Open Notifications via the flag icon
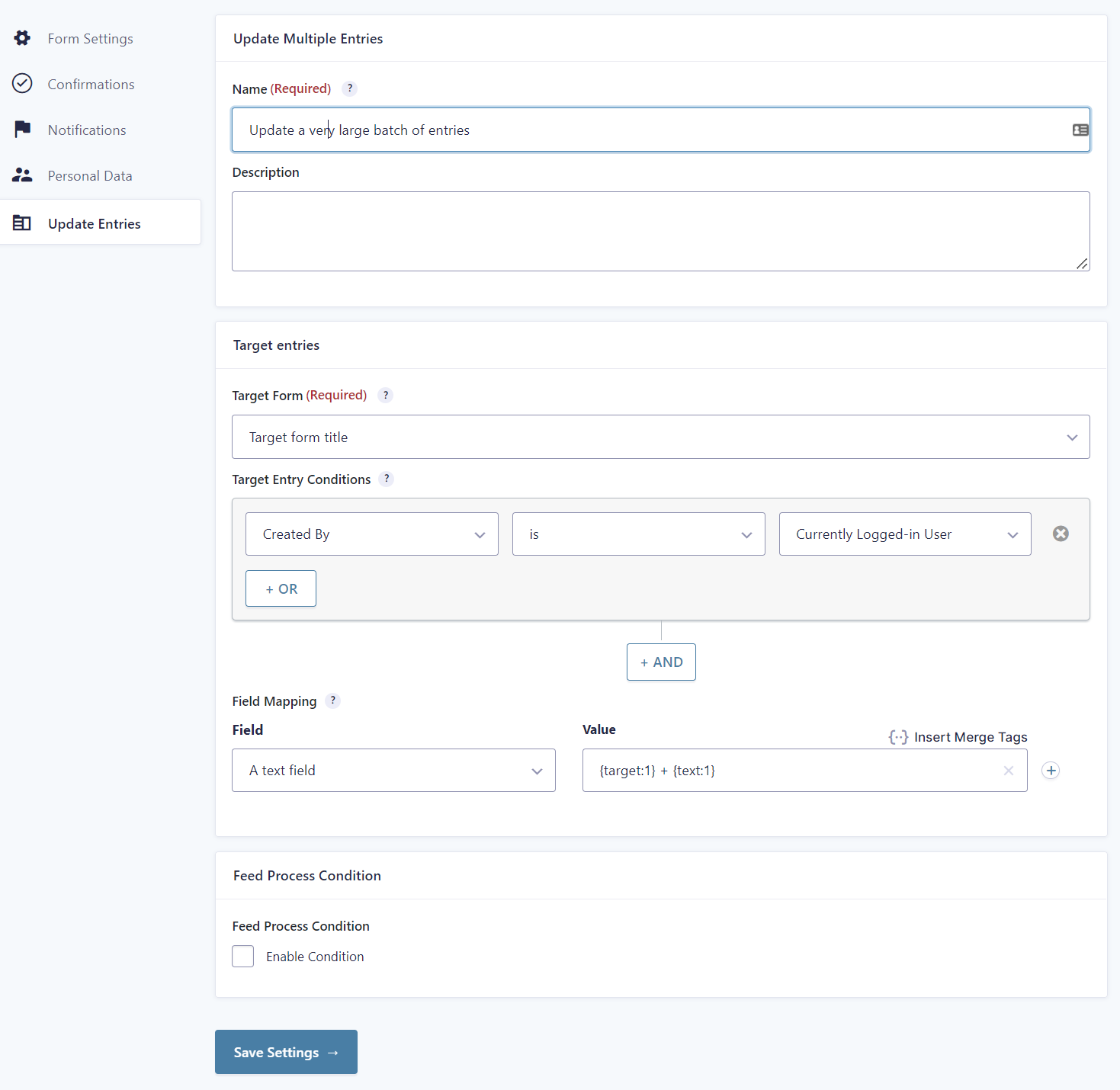Screen dimensions: 1120x1090 click(x=22, y=129)
